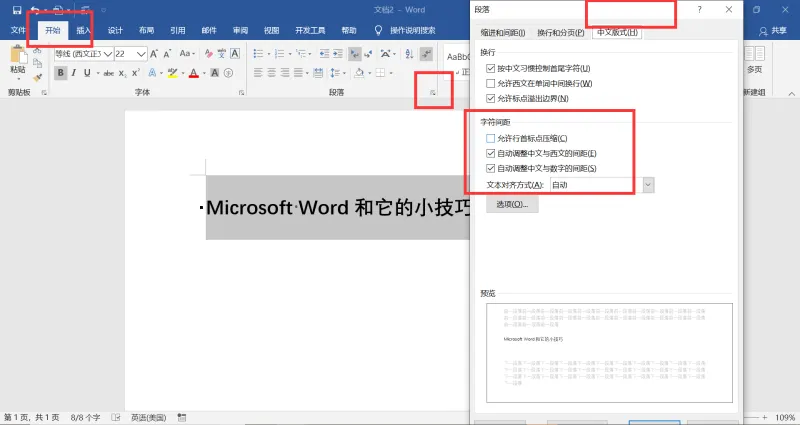Decrease paragraph indent
The image size is (800, 425).
click(x=324, y=54)
